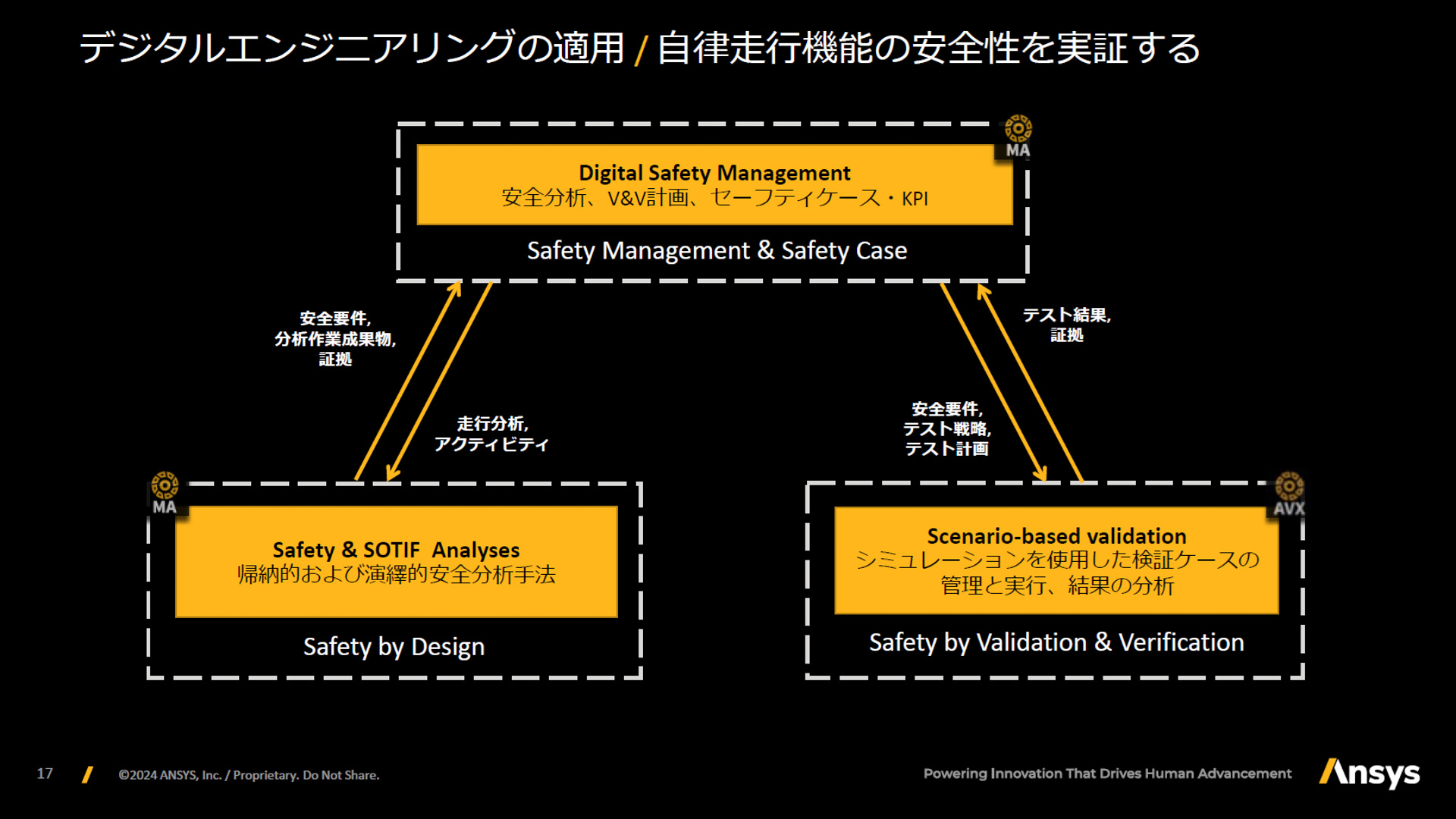Click the Safety by Validation & Verification label
1456x819 pixels.
pos(1057,642)
